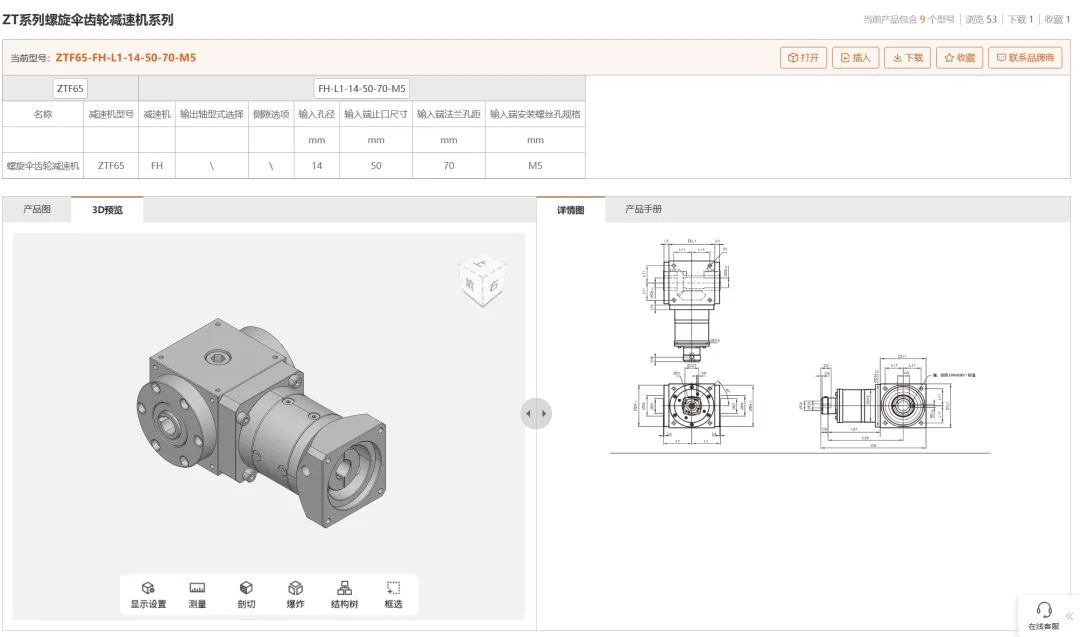Click the current model ZTF65-FH-L1-14-50-70-M5 text
The width and height of the screenshot is (1080, 637).
pos(125,58)
